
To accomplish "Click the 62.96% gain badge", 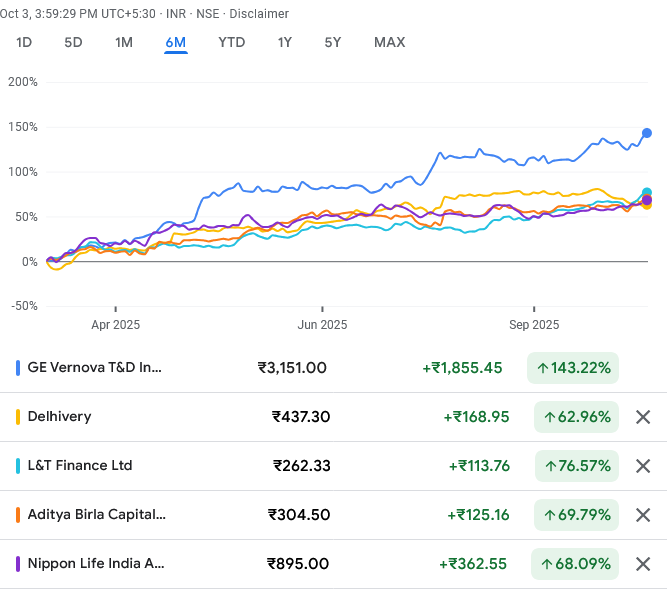I will click(x=576, y=417).
